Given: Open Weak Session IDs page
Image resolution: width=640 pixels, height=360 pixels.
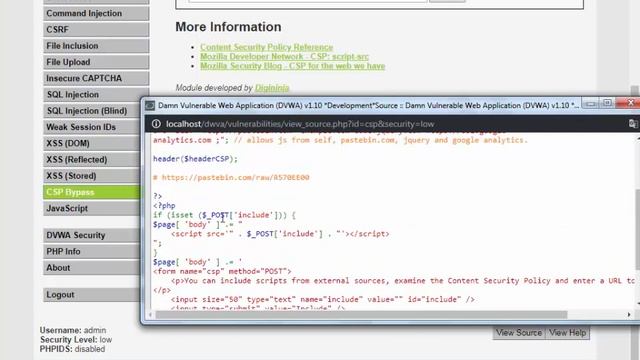Looking at the screenshot, I should tap(92, 127).
